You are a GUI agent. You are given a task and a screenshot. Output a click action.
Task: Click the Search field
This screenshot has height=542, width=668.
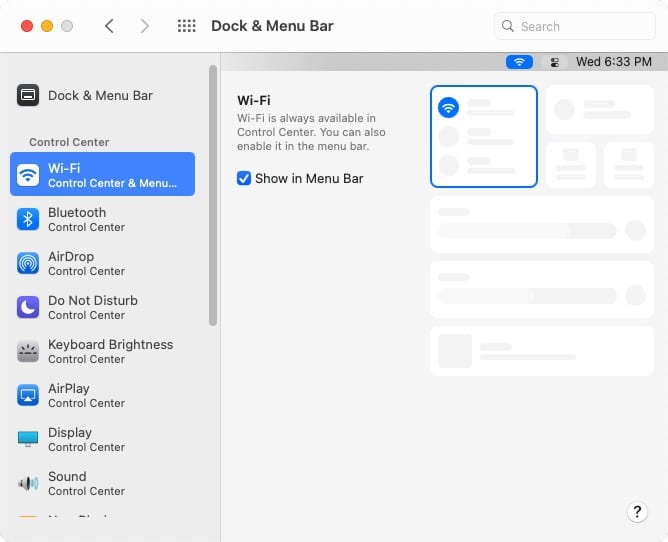574,26
